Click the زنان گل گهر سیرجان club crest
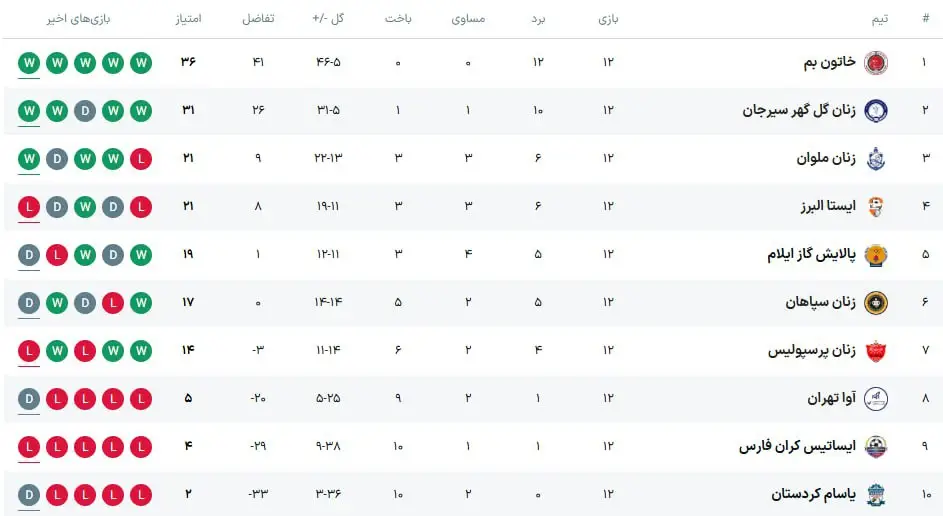 point(875,110)
